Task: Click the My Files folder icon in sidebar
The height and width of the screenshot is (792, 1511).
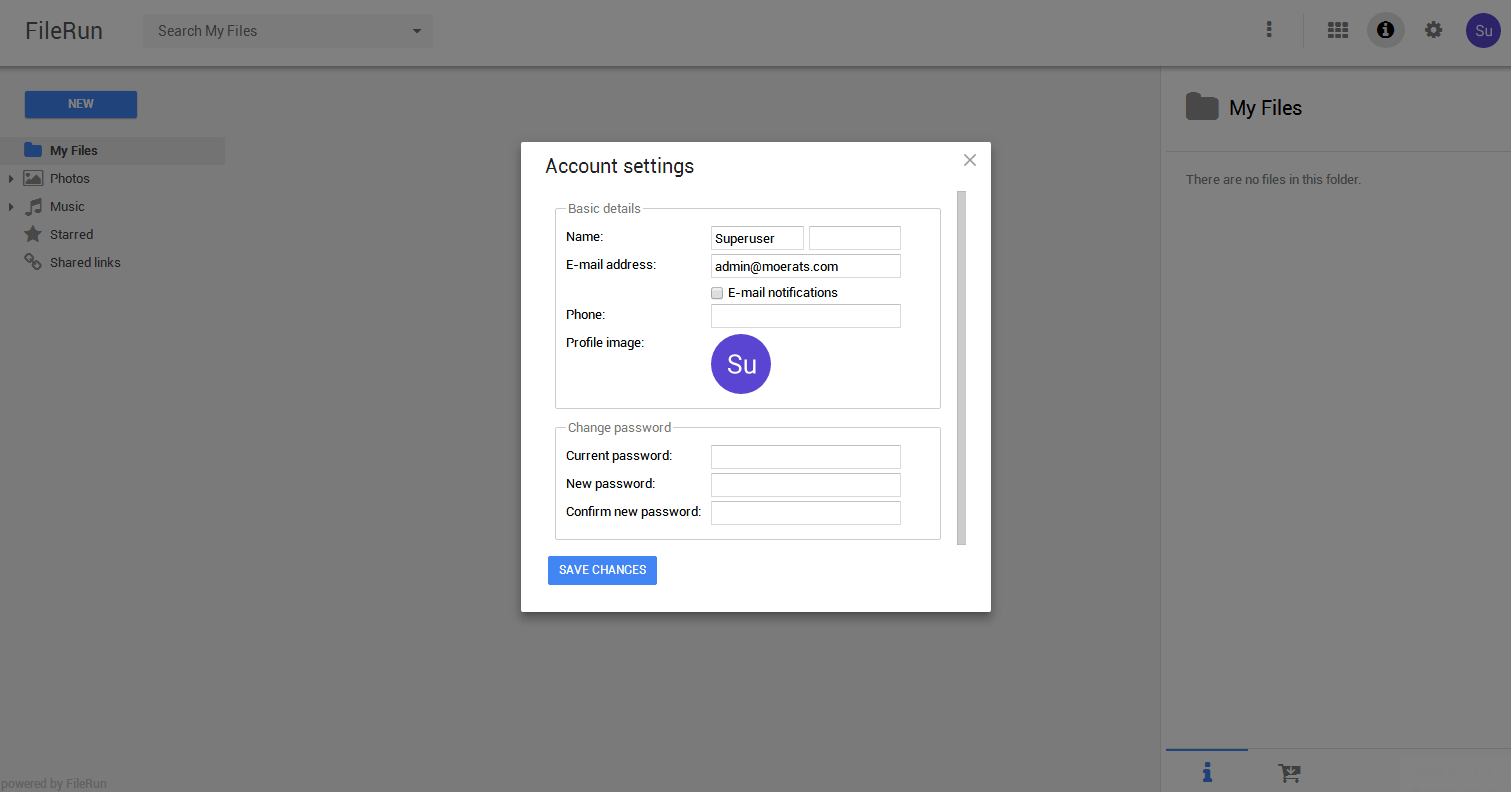Action: click(33, 151)
